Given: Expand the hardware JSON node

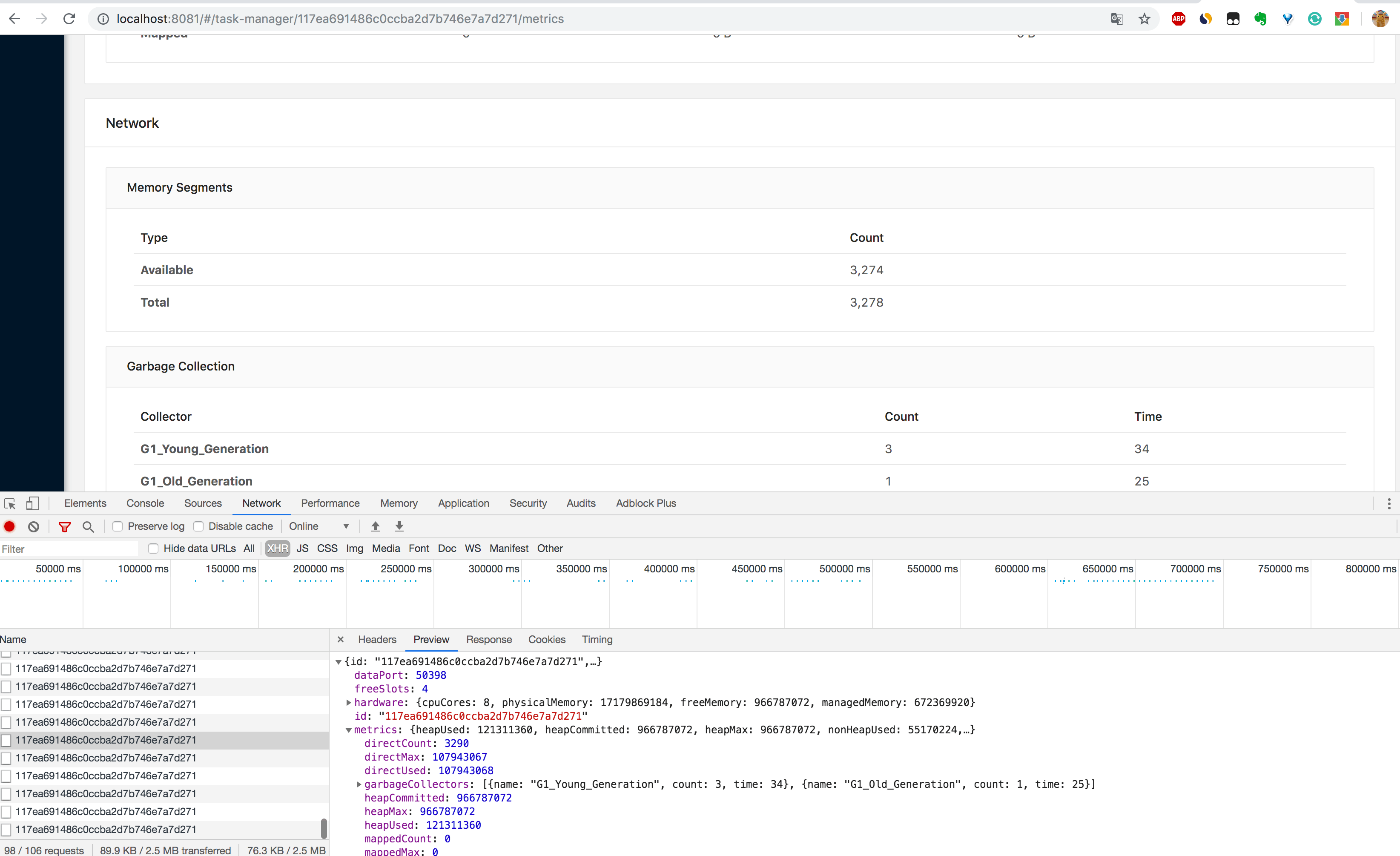Looking at the screenshot, I should (x=348, y=703).
